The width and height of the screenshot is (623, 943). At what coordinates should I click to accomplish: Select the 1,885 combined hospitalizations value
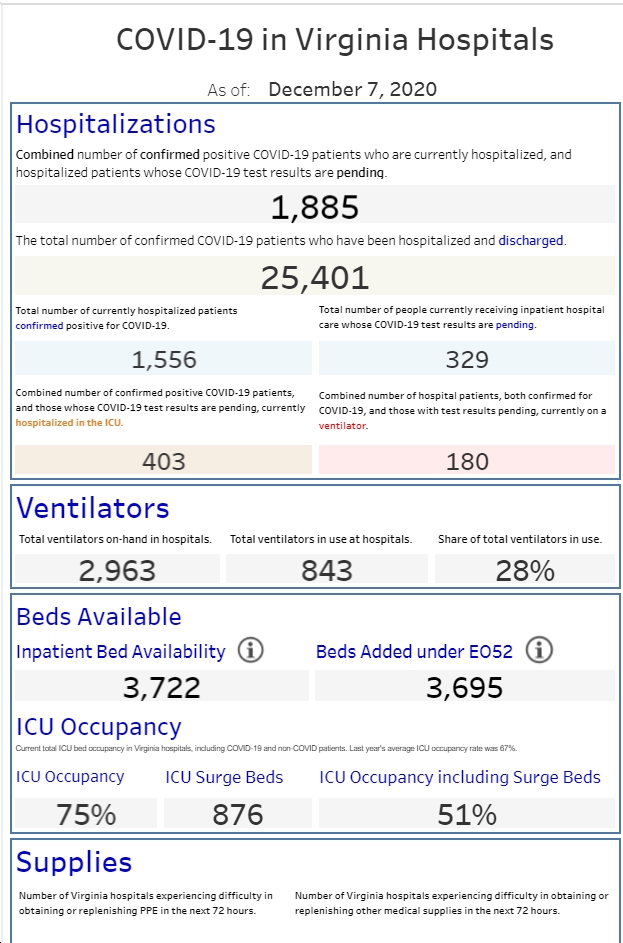(x=315, y=205)
